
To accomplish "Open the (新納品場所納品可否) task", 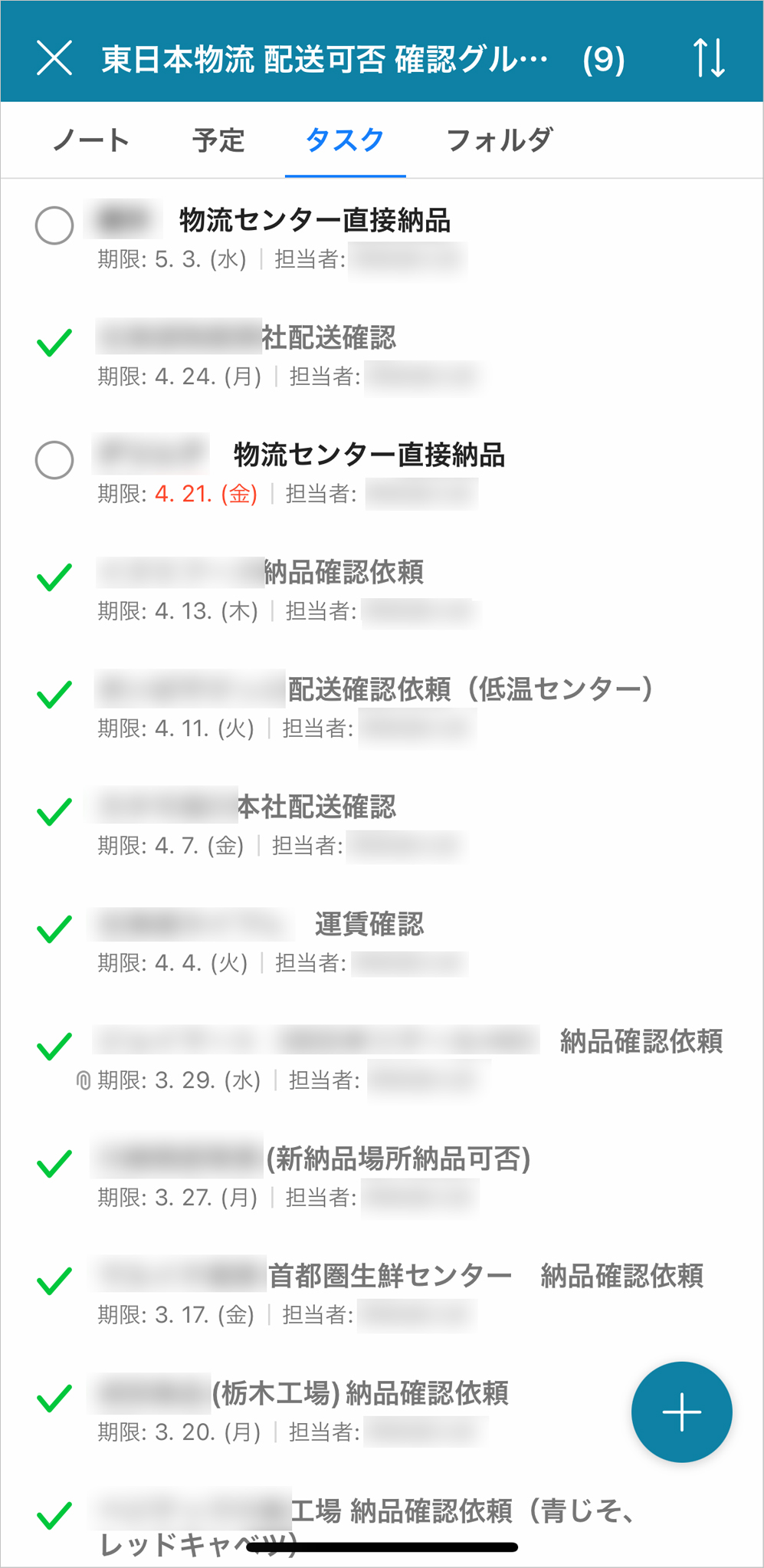I will 398,1159.
